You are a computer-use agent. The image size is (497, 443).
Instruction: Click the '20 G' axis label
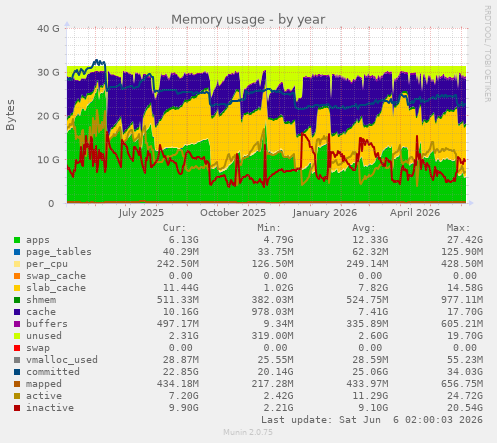(48, 116)
